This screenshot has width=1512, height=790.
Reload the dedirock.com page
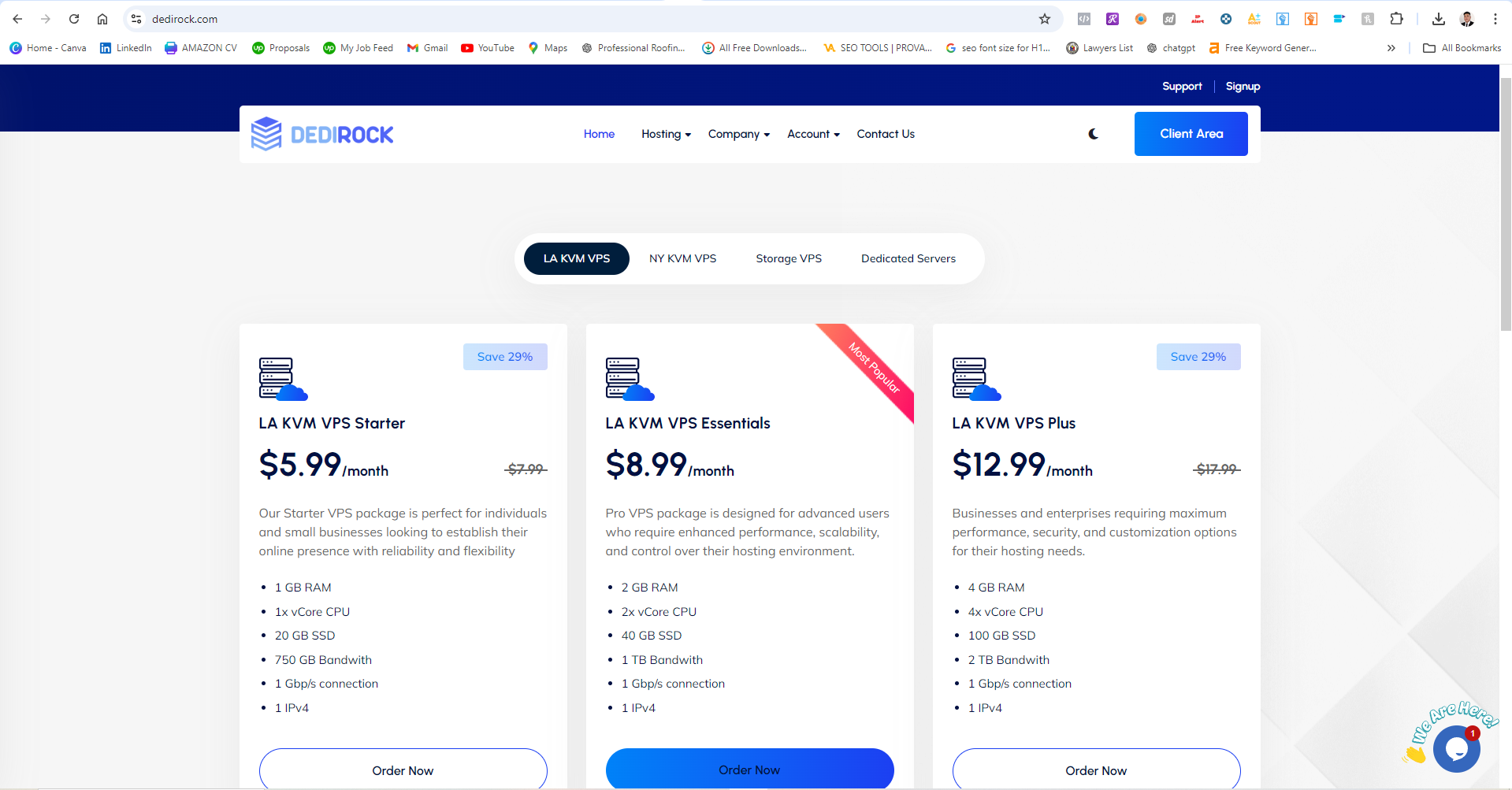click(x=74, y=19)
